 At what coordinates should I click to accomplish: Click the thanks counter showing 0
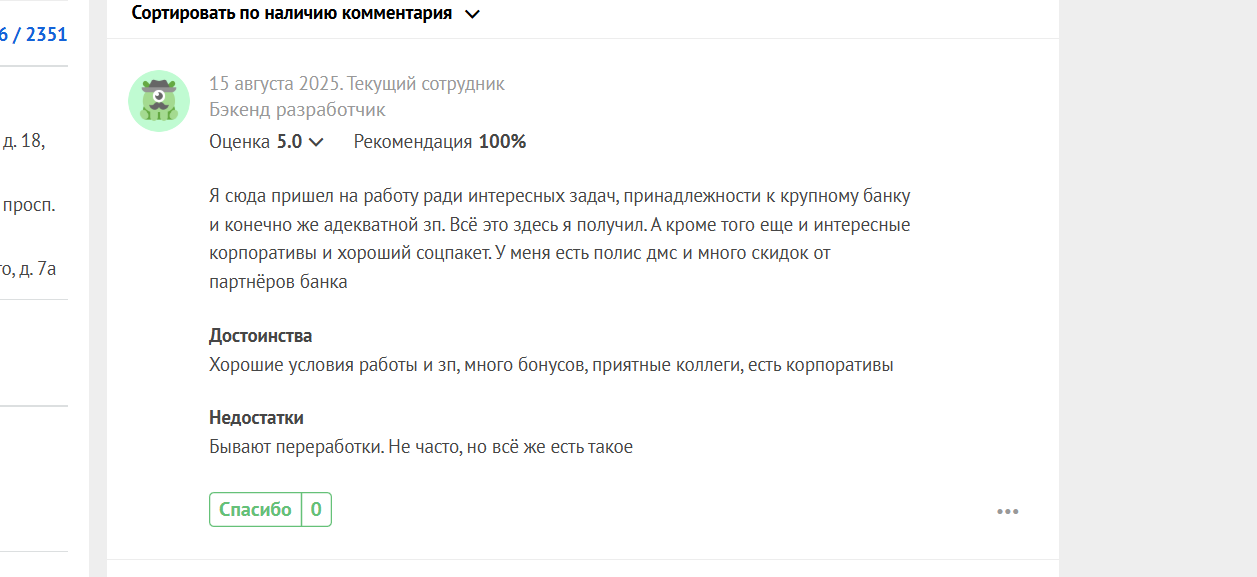coord(316,509)
